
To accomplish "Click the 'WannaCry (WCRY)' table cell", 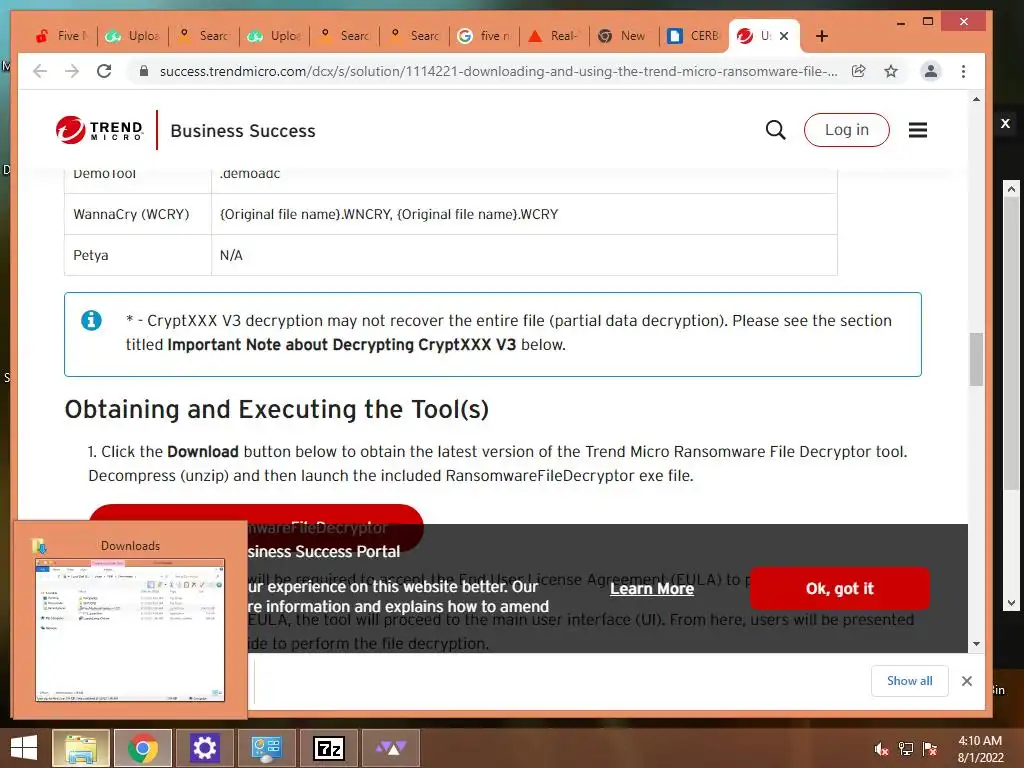I will (x=138, y=214).
